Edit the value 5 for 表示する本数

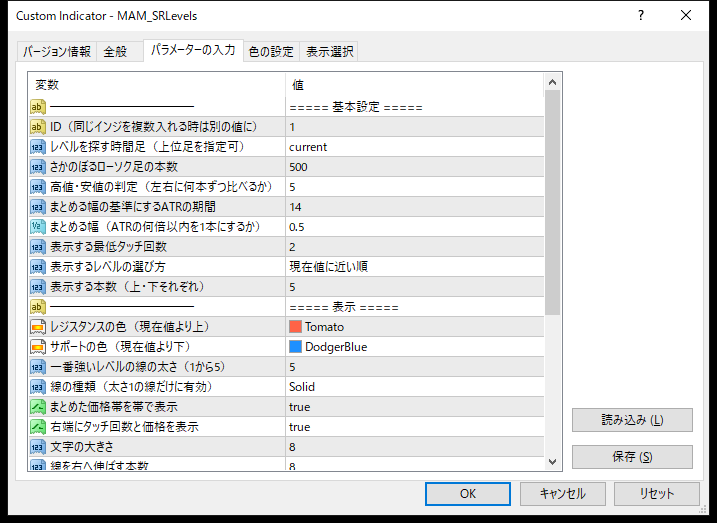(x=415, y=287)
